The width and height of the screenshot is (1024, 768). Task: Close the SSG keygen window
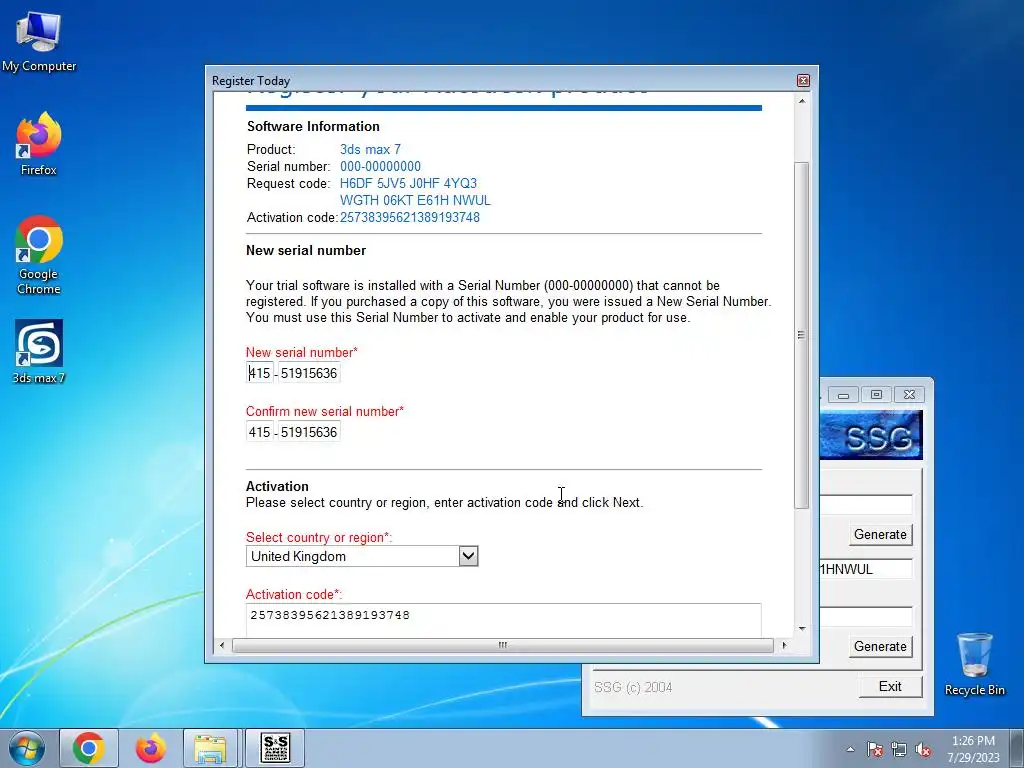(909, 394)
